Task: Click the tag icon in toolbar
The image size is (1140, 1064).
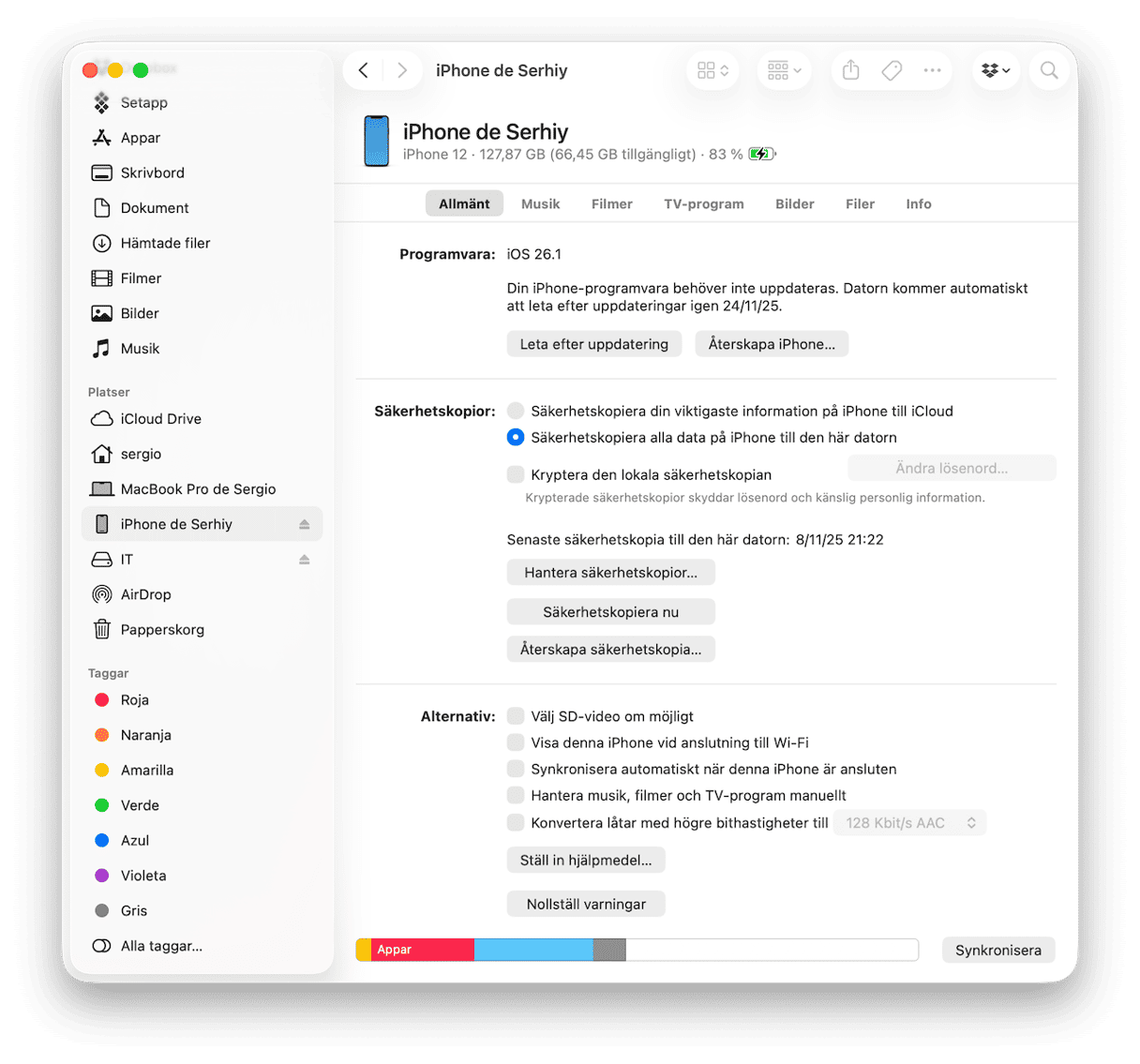Action: click(x=892, y=70)
